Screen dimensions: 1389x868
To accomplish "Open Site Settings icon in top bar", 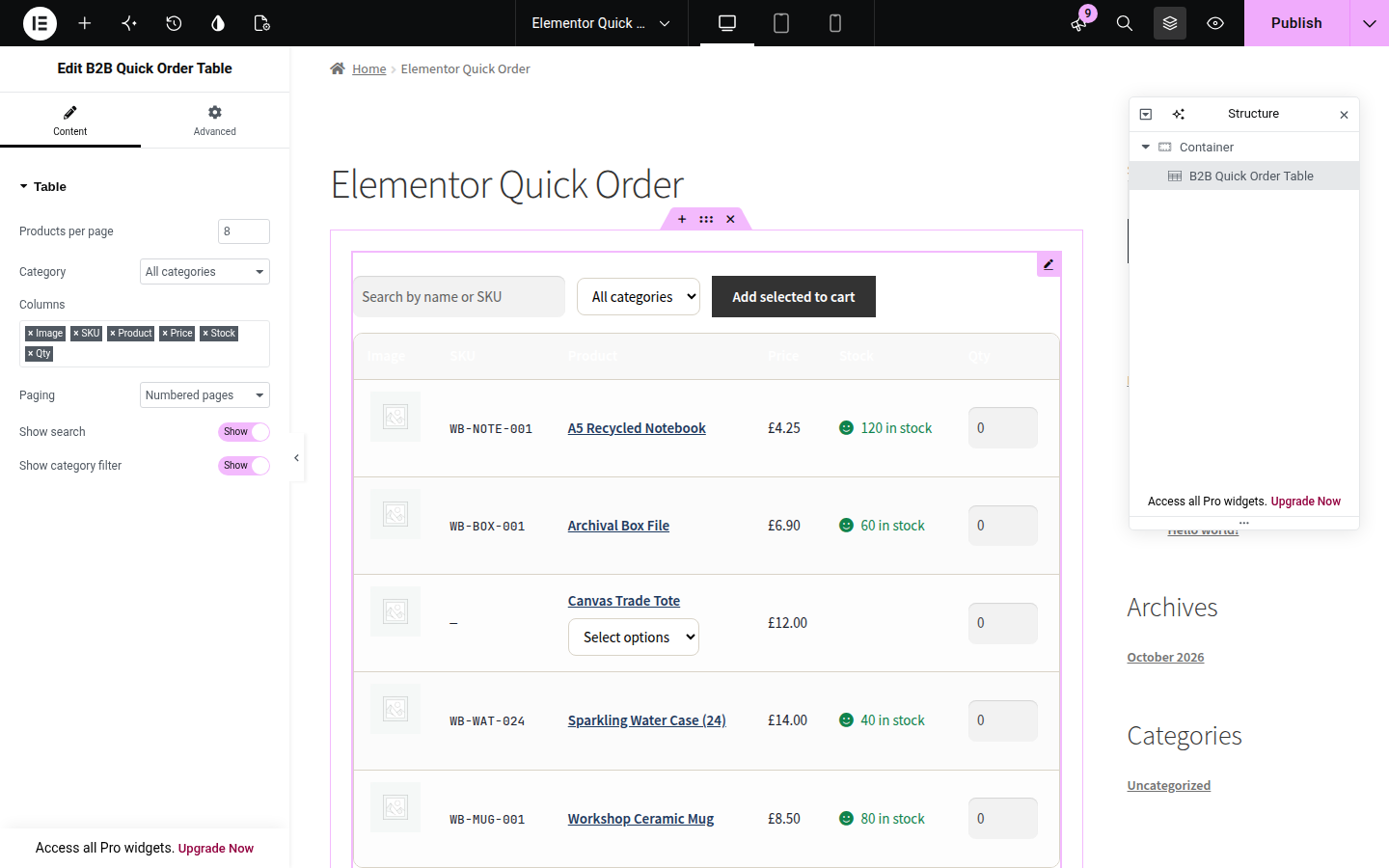I will point(129,23).
